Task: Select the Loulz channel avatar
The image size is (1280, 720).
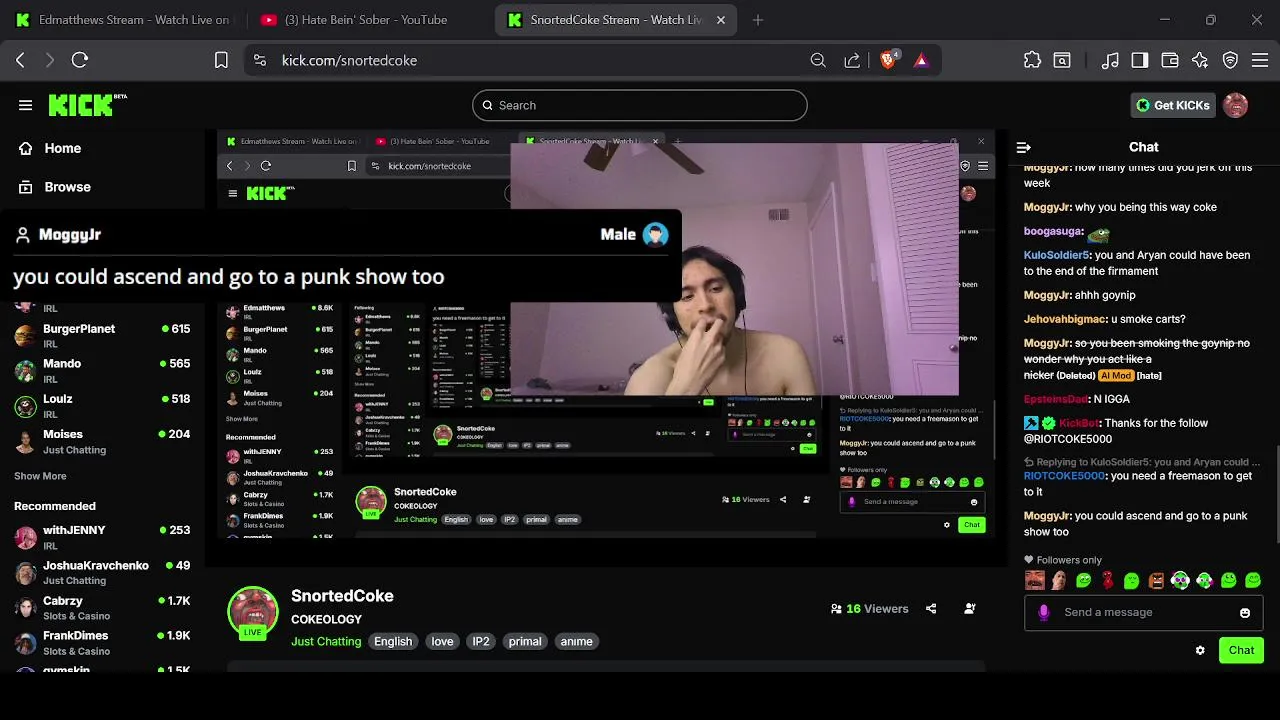Action: pos(25,406)
